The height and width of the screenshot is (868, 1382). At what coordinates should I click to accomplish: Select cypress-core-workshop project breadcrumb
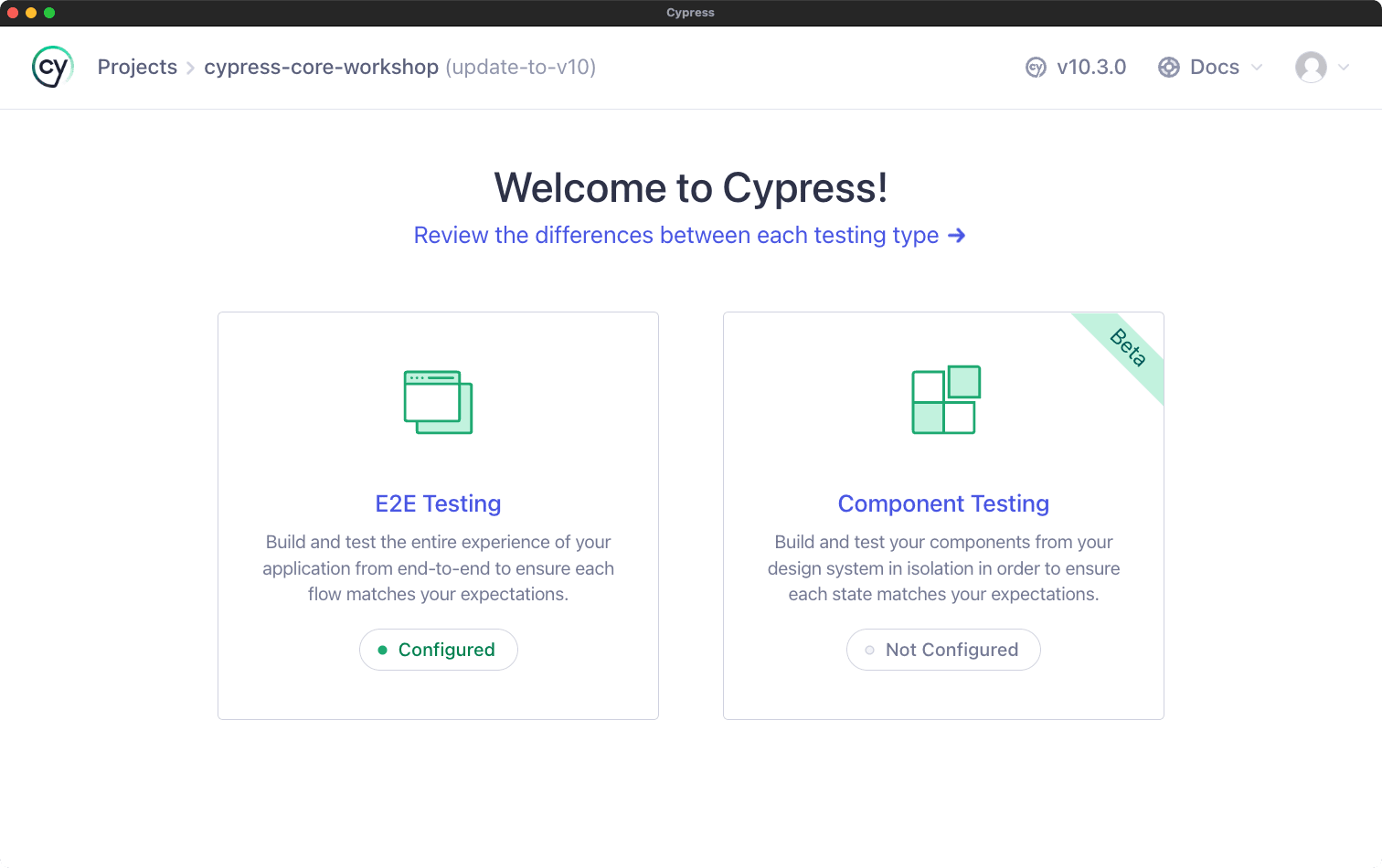(321, 67)
